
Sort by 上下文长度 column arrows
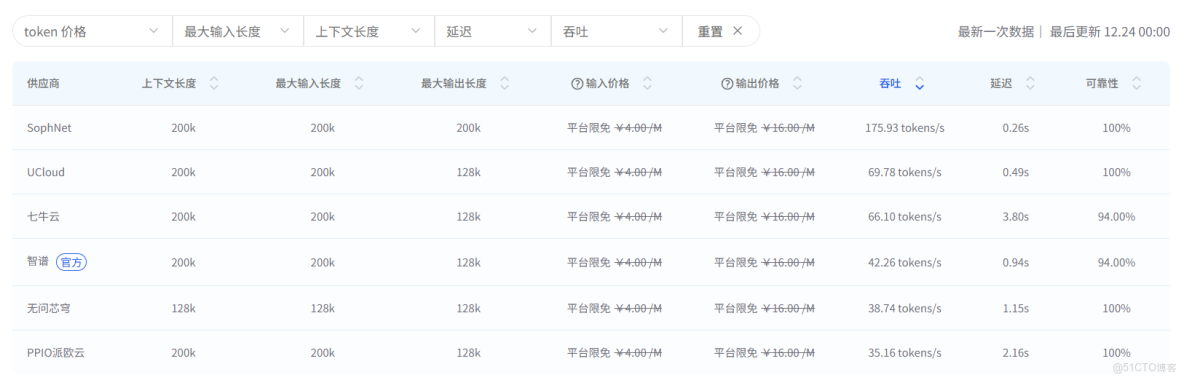(214, 84)
